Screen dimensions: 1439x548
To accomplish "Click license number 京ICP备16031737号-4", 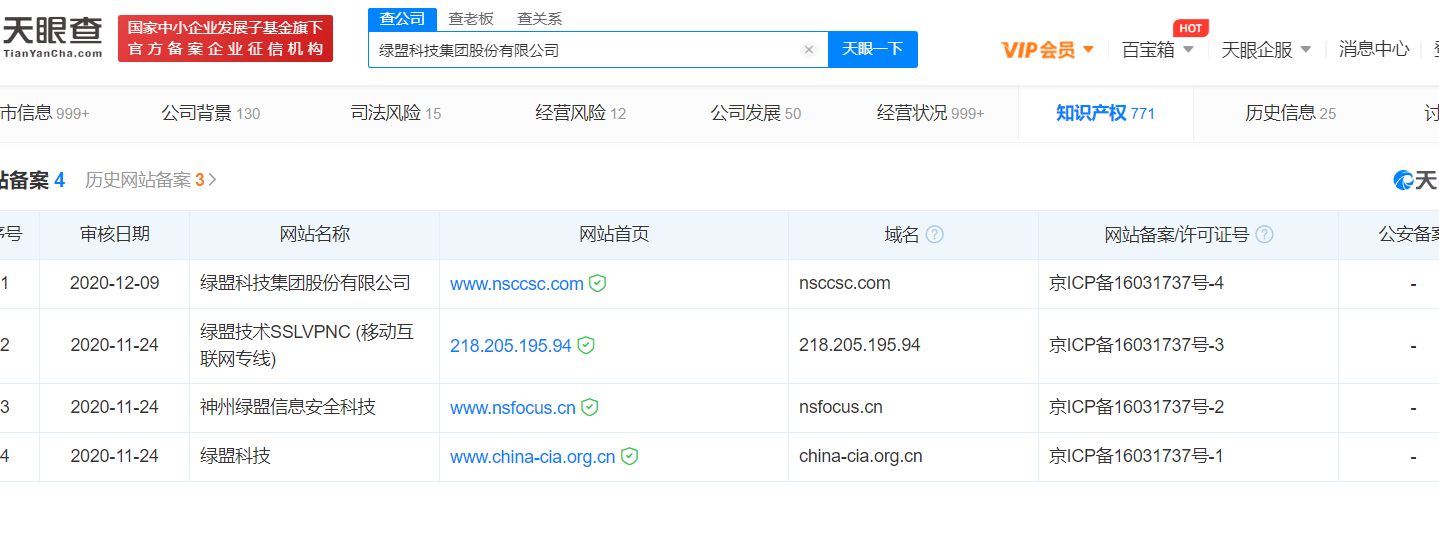I will 1136,283.
